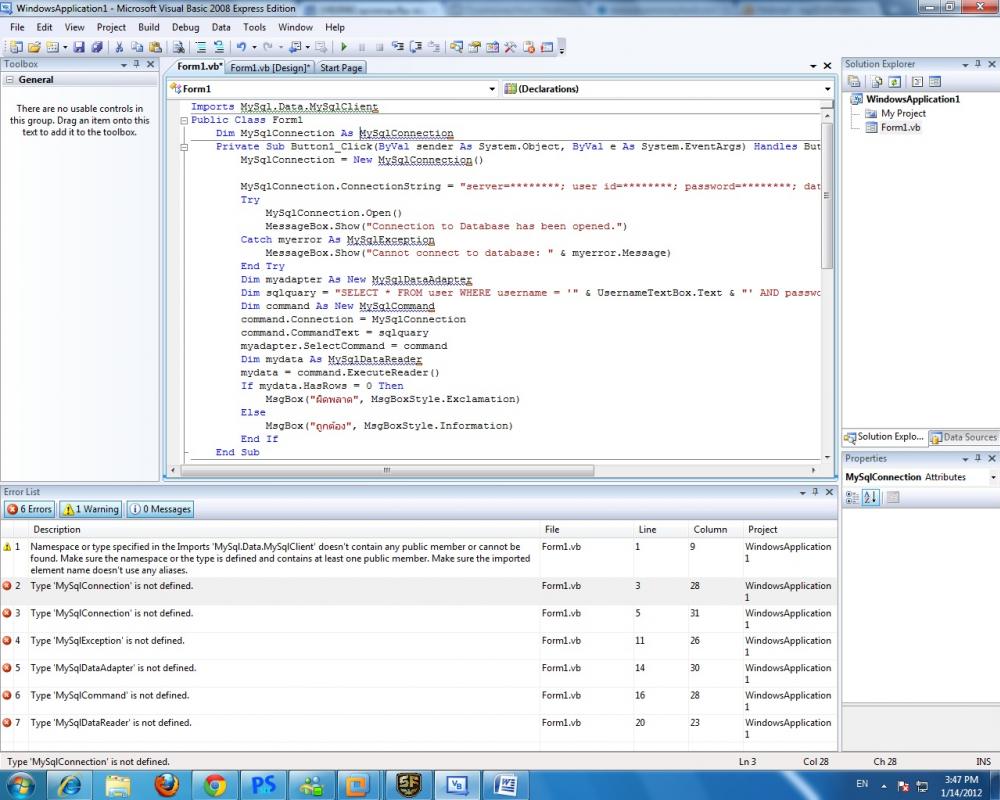Screen dimensions: 1000x800
Task: Click Refresh icon in Solution Explorer toolbar
Action: pyautogui.click(x=895, y=82)
